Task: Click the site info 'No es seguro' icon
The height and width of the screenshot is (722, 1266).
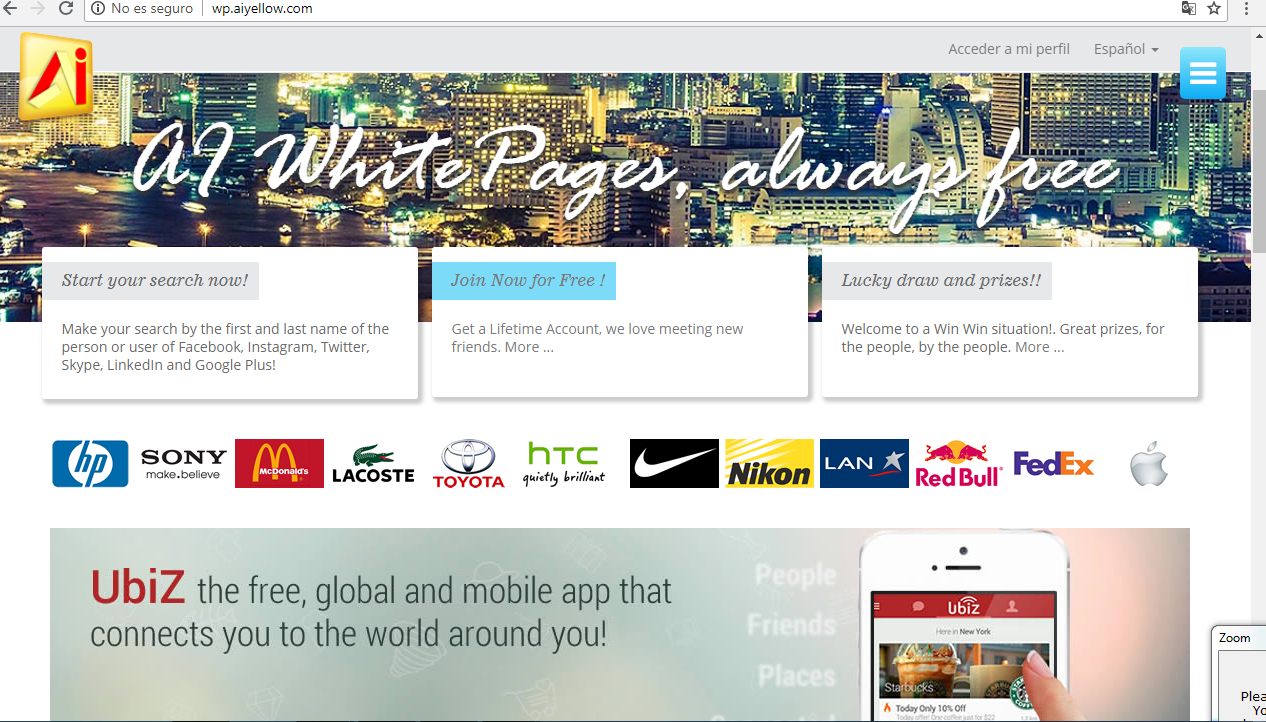Action: 98,9
